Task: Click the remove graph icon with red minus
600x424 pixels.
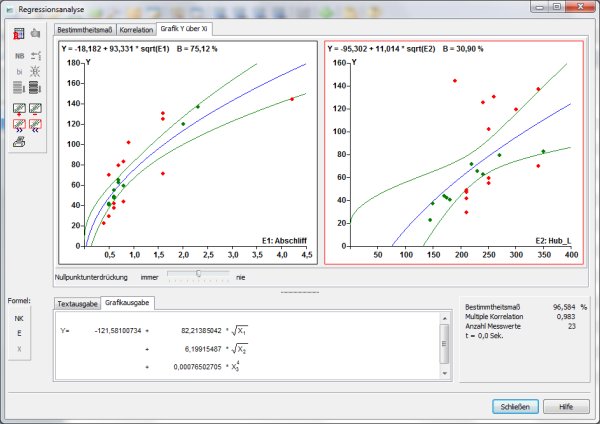Action: coord(35,109)
